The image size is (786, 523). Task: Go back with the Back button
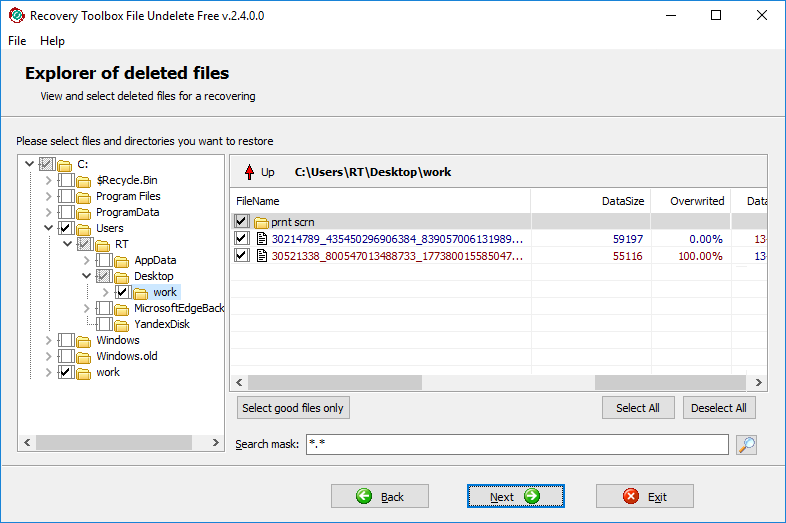click(x=379, y=496)
